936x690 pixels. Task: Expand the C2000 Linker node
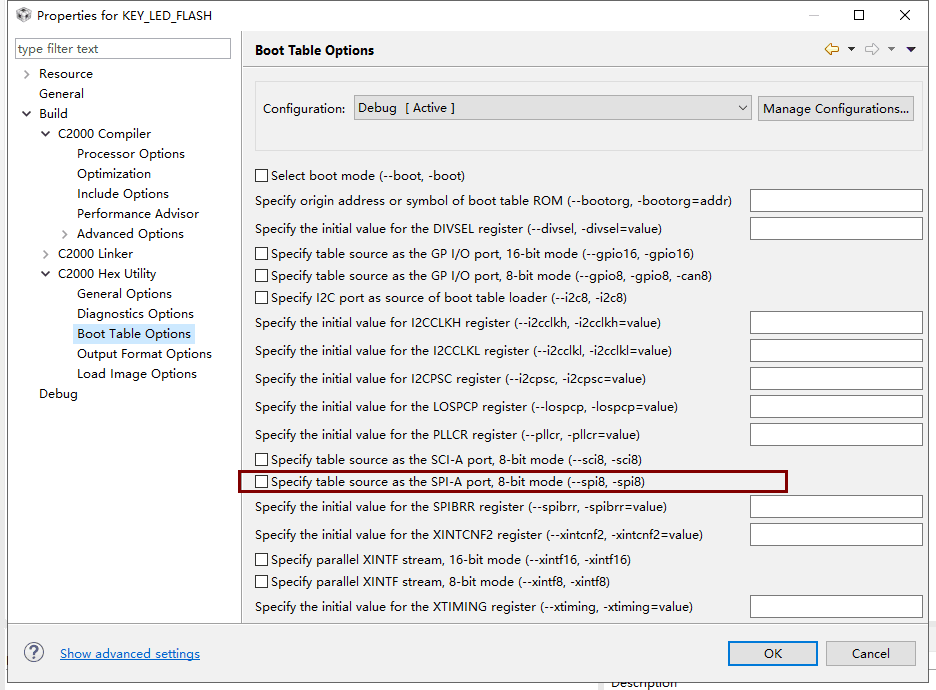pyautogui.click(x=46, y=254)
